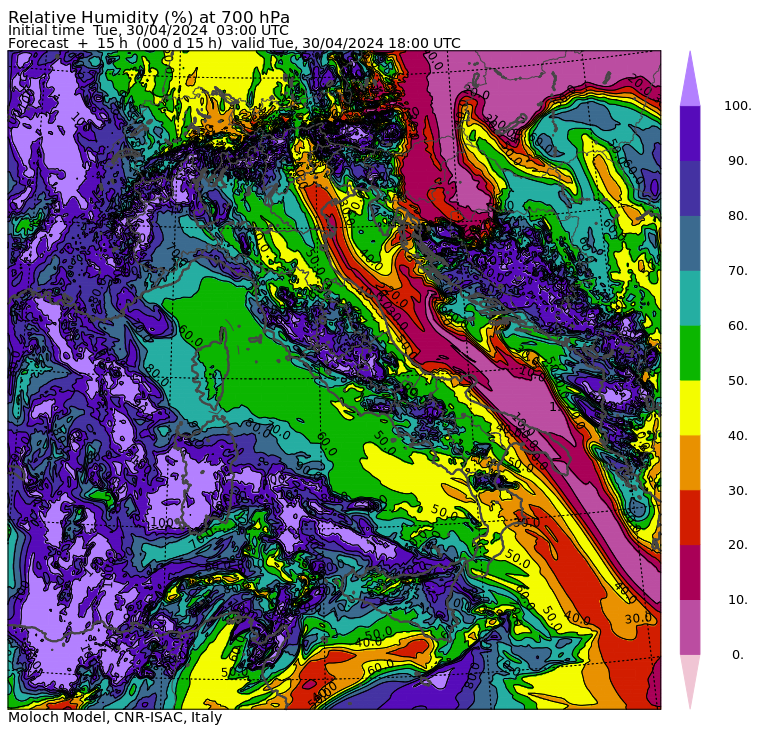Click the 'Initial time Tue, 30/04/2024 03:00 UTC' line
Image resolution: width=760 pixels, height=731 pixels.
(148, 30)
